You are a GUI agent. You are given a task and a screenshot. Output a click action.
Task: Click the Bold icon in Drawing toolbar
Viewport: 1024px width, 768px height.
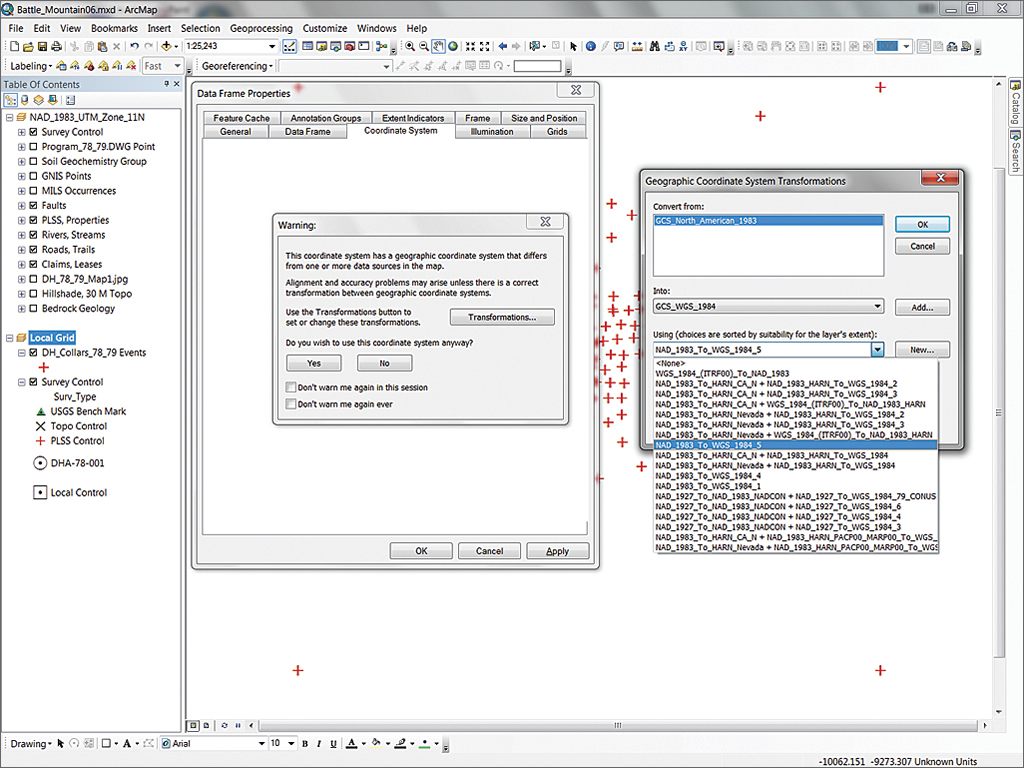tap(305, 744)
